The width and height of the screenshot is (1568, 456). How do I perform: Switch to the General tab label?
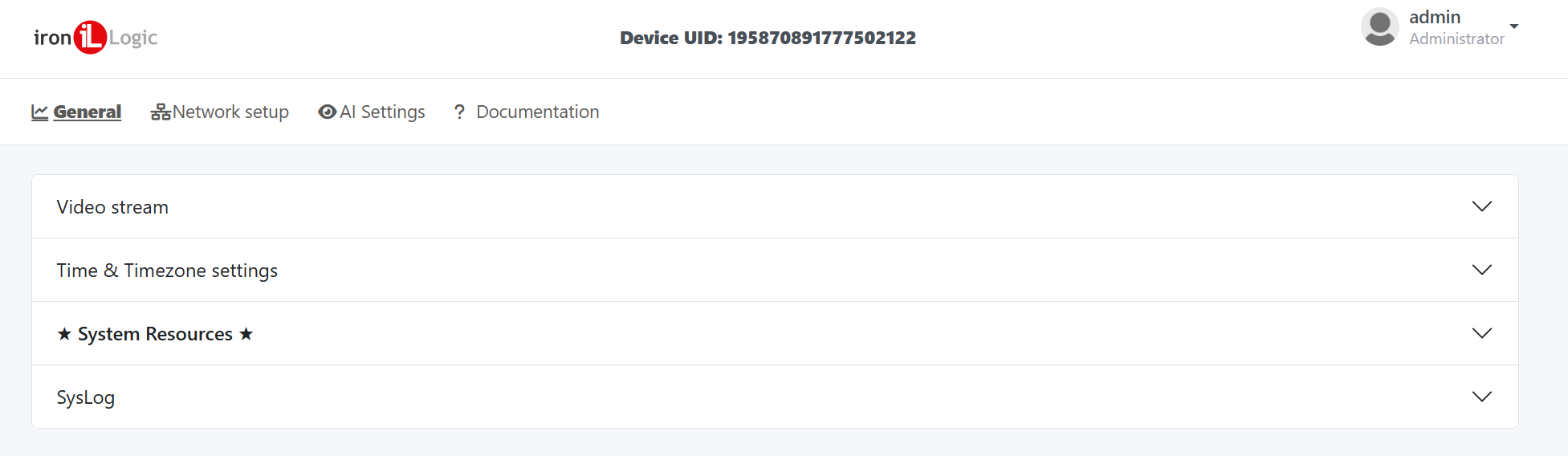click(x=88, y=112)
